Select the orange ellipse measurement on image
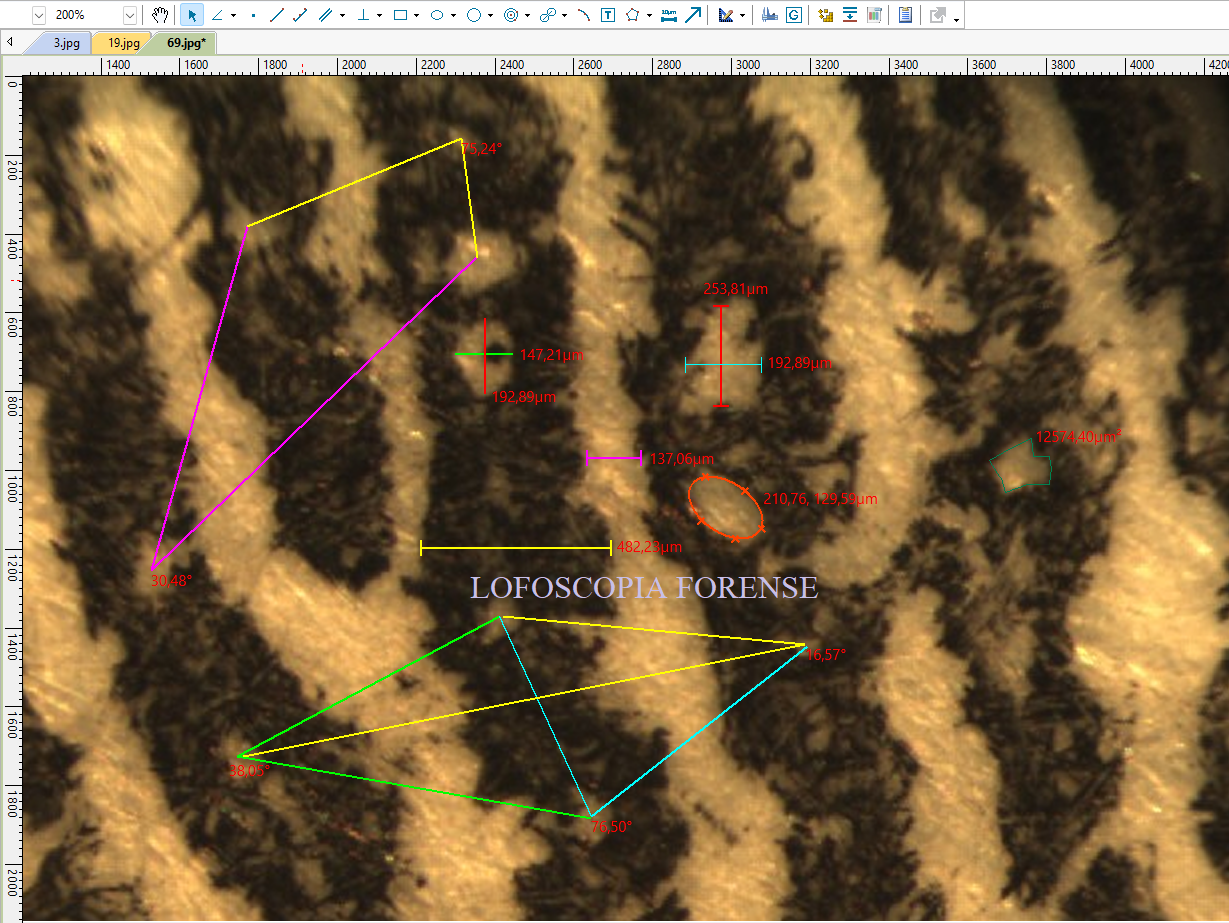 725,508
